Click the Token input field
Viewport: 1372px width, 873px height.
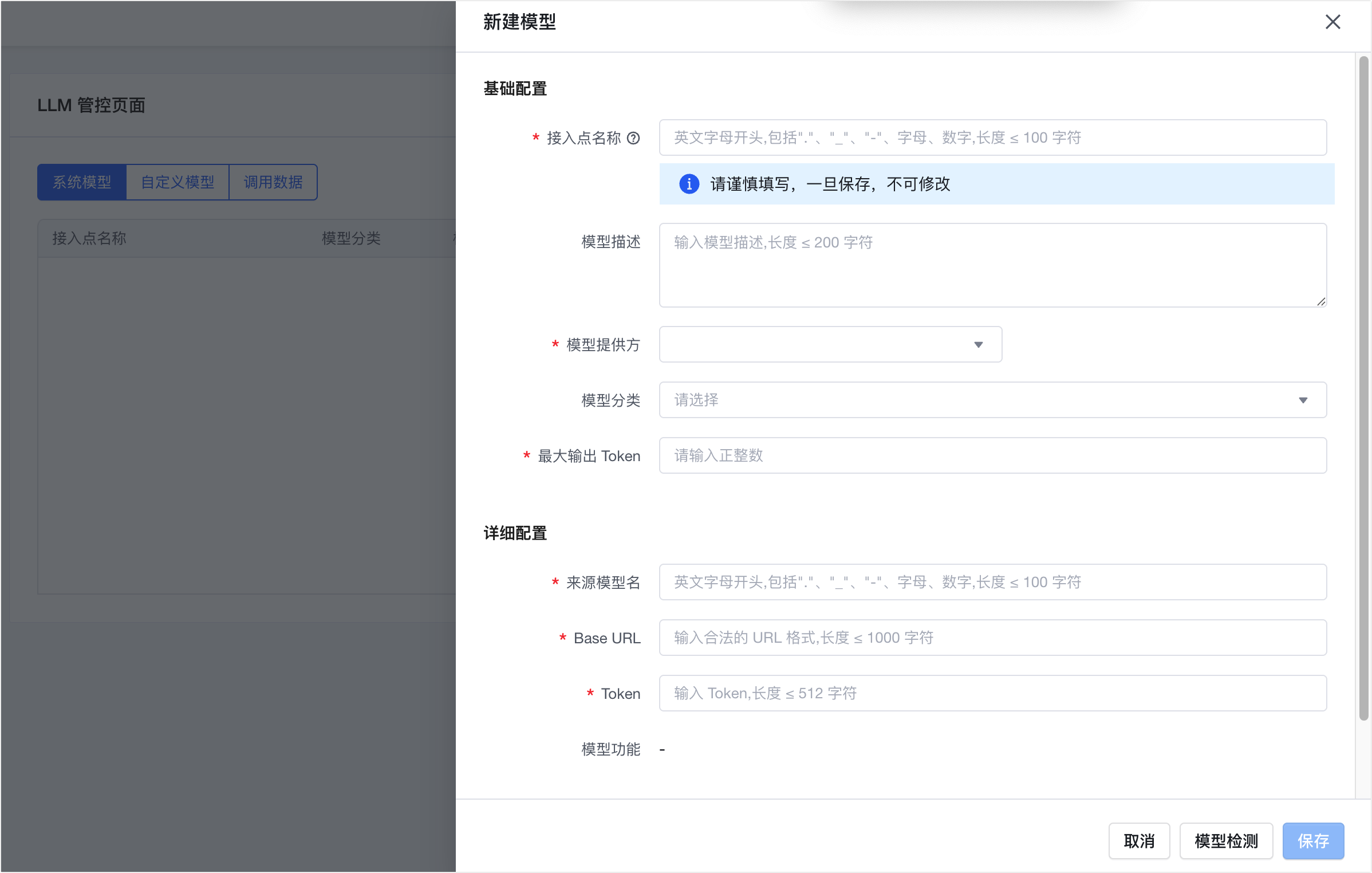pos(992,694)
